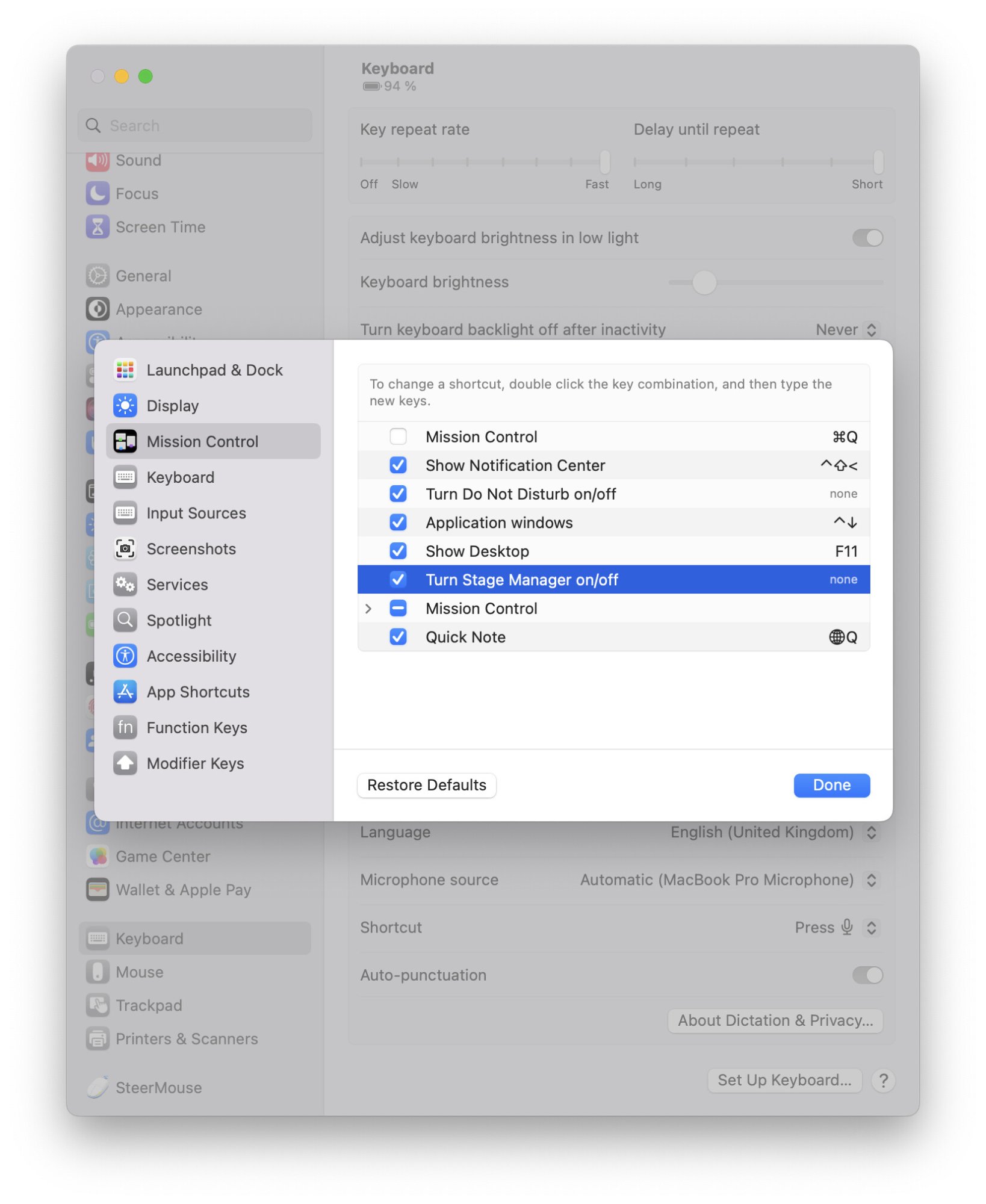Image resolution: width=986 pixels, height=1204 pixels.
Task: Select the Function Keys category
Action: 213,727
